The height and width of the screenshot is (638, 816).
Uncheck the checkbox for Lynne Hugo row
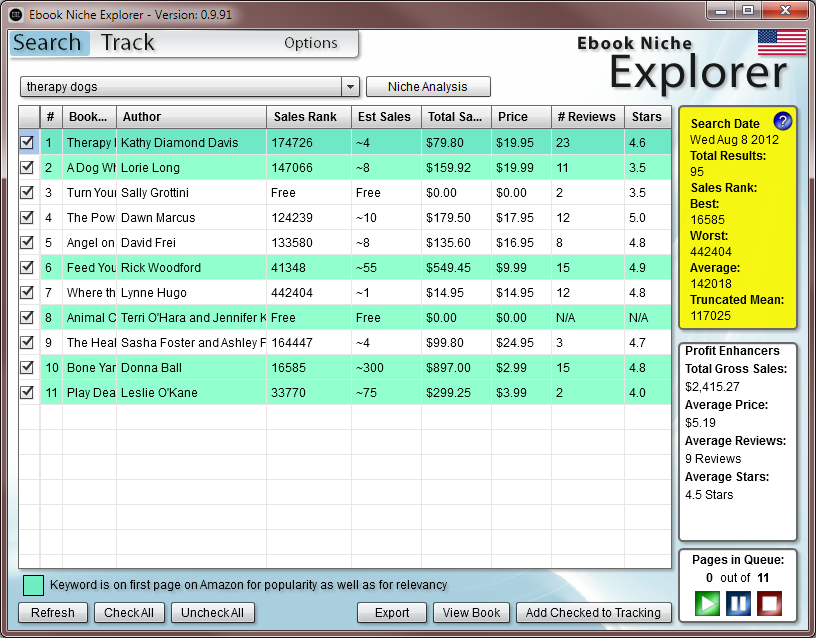coord(27,292)
